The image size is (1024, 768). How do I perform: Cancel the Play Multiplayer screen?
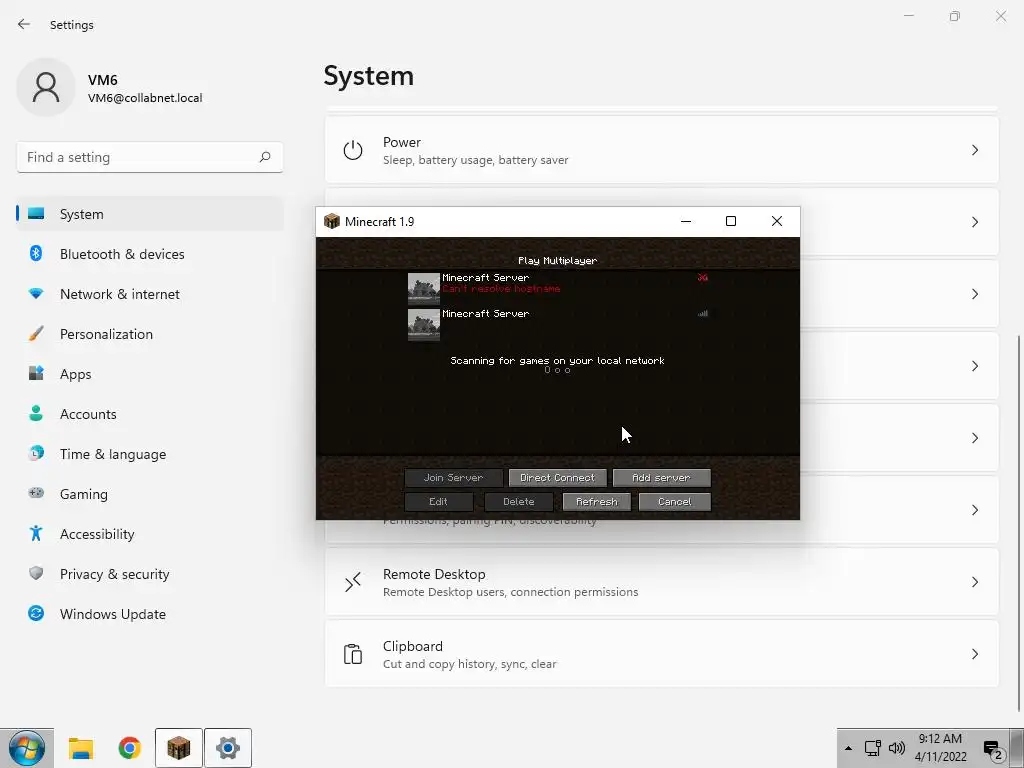point(675,502)
